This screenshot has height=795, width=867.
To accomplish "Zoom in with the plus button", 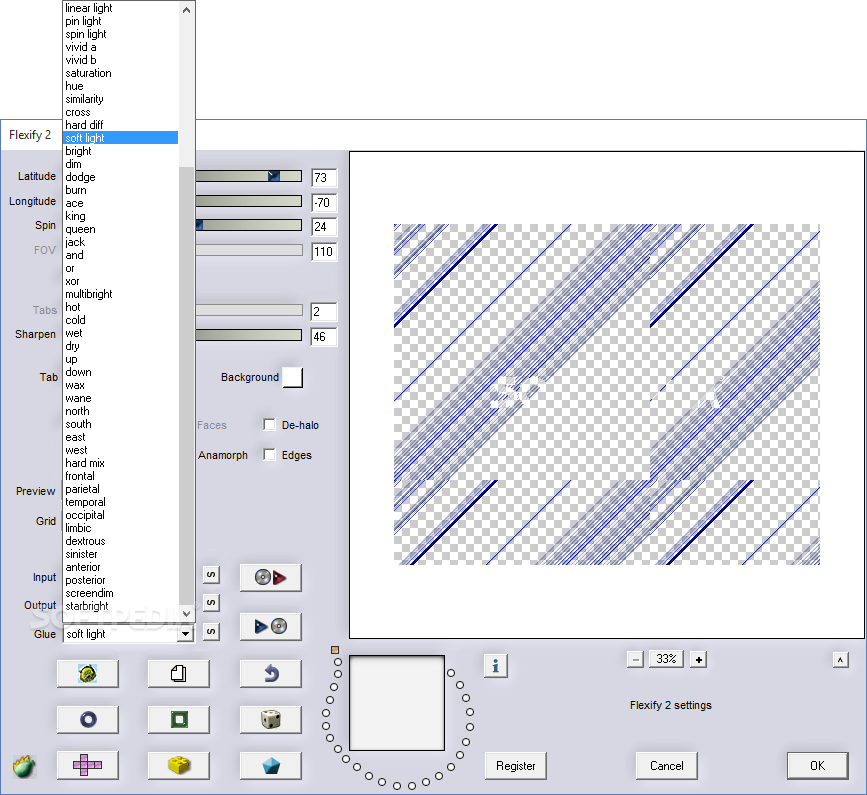I will (x=699, y=660).
